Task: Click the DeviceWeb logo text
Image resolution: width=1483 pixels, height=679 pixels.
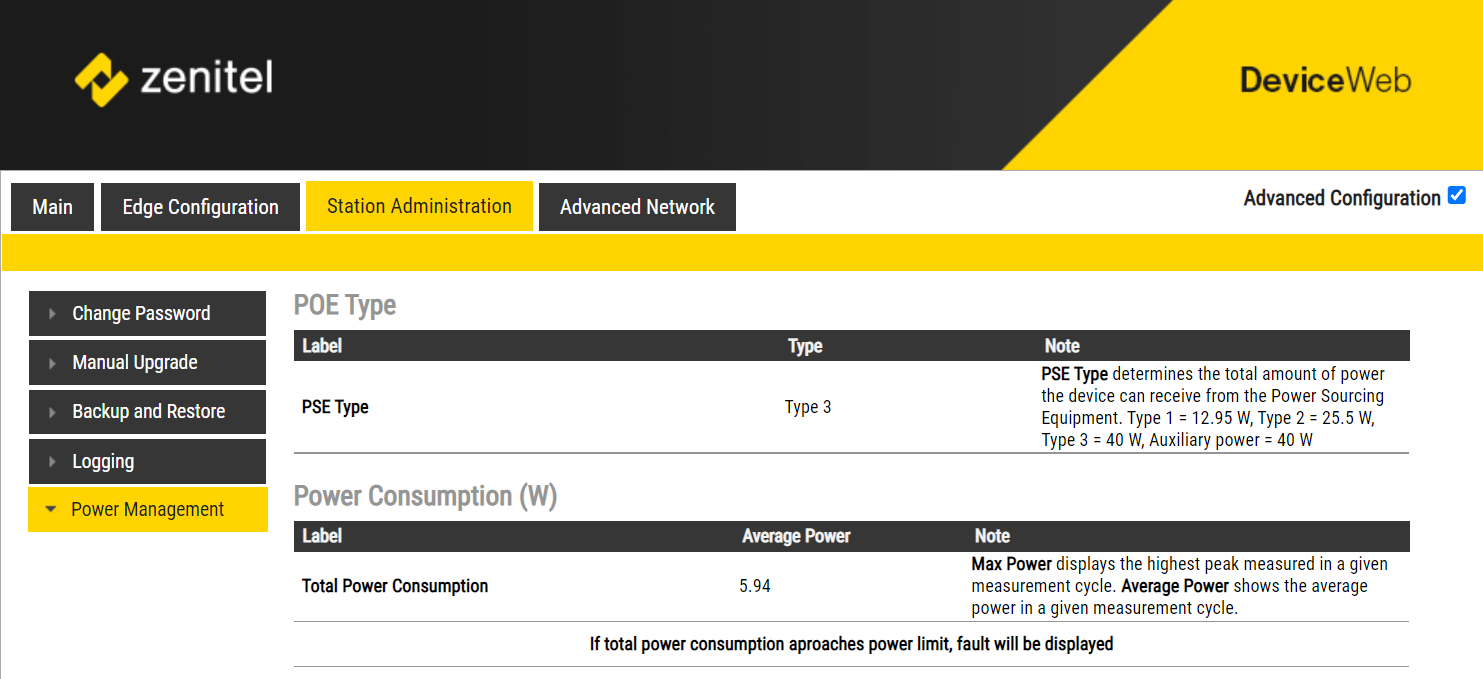Action: [1325, 80]
